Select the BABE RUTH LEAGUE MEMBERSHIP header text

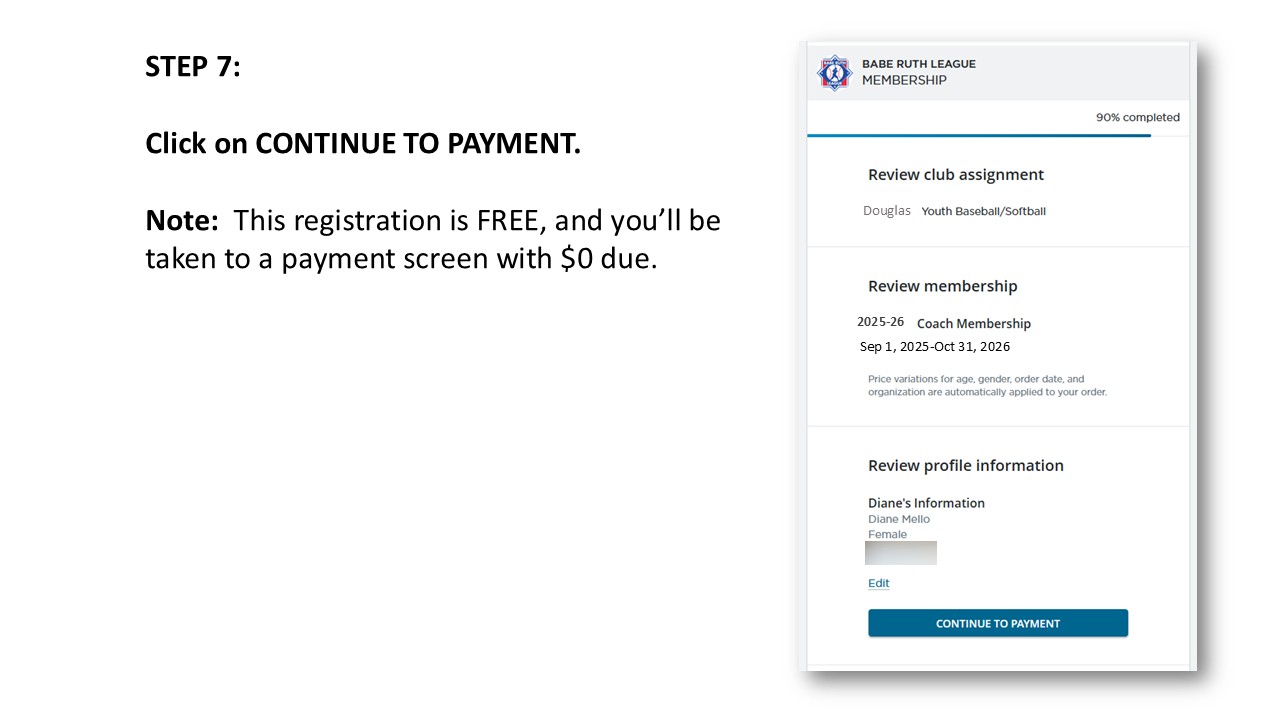click(x=919, y=72)
